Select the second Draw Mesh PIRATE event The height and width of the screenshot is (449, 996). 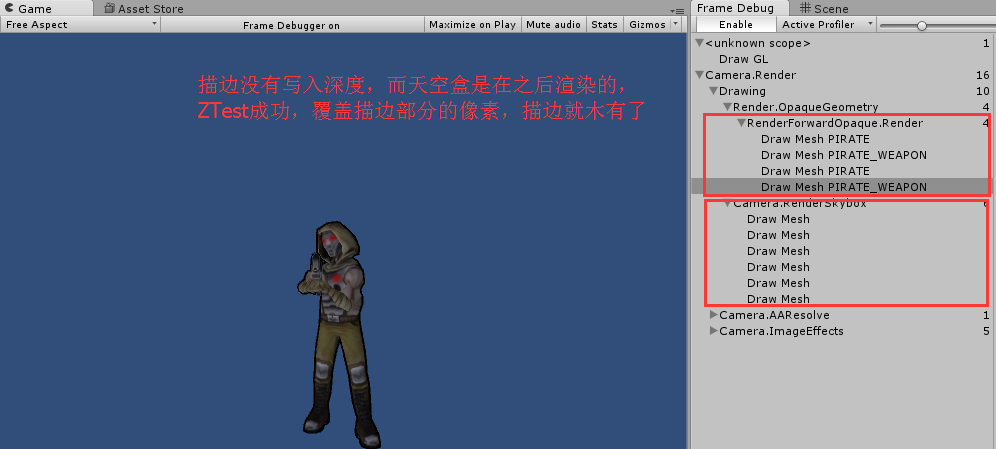click(815, 171)
